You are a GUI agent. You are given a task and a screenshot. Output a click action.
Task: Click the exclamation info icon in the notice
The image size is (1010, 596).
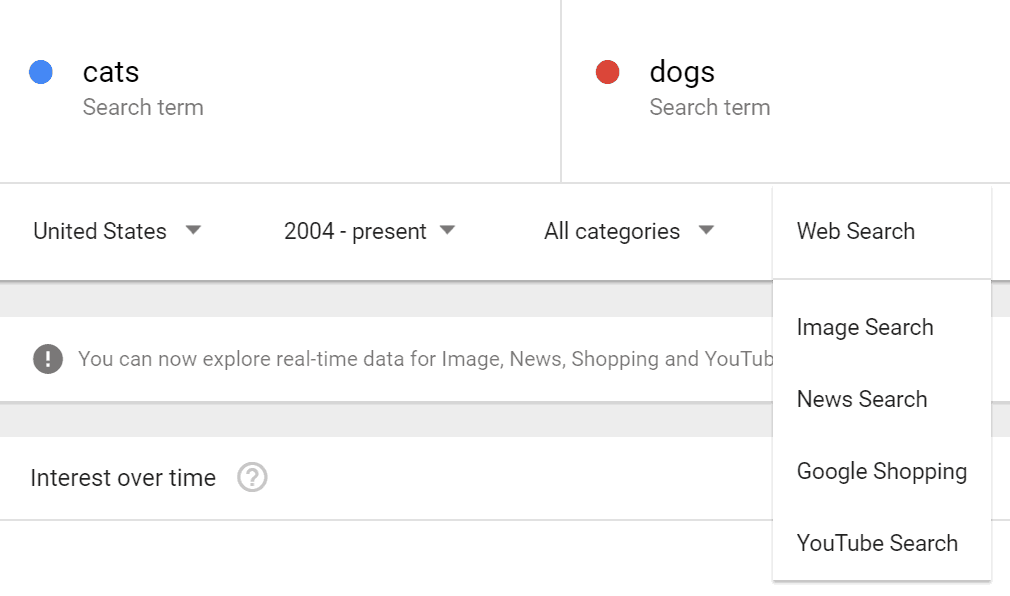[47, 359]
